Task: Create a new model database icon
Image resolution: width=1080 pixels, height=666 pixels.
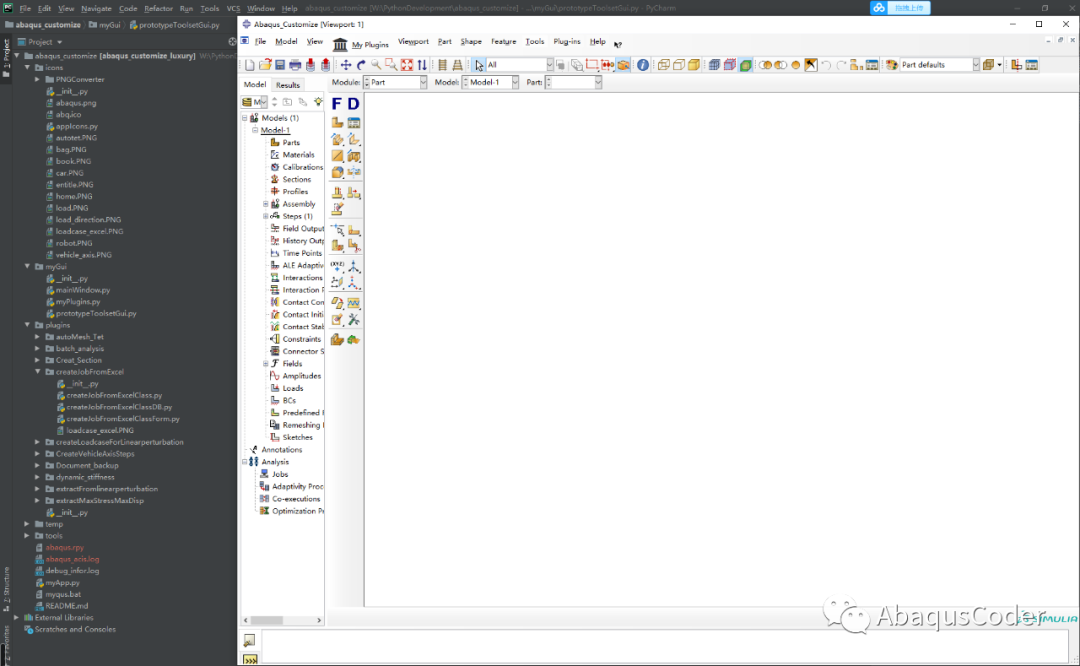Action: click(249, 65)
